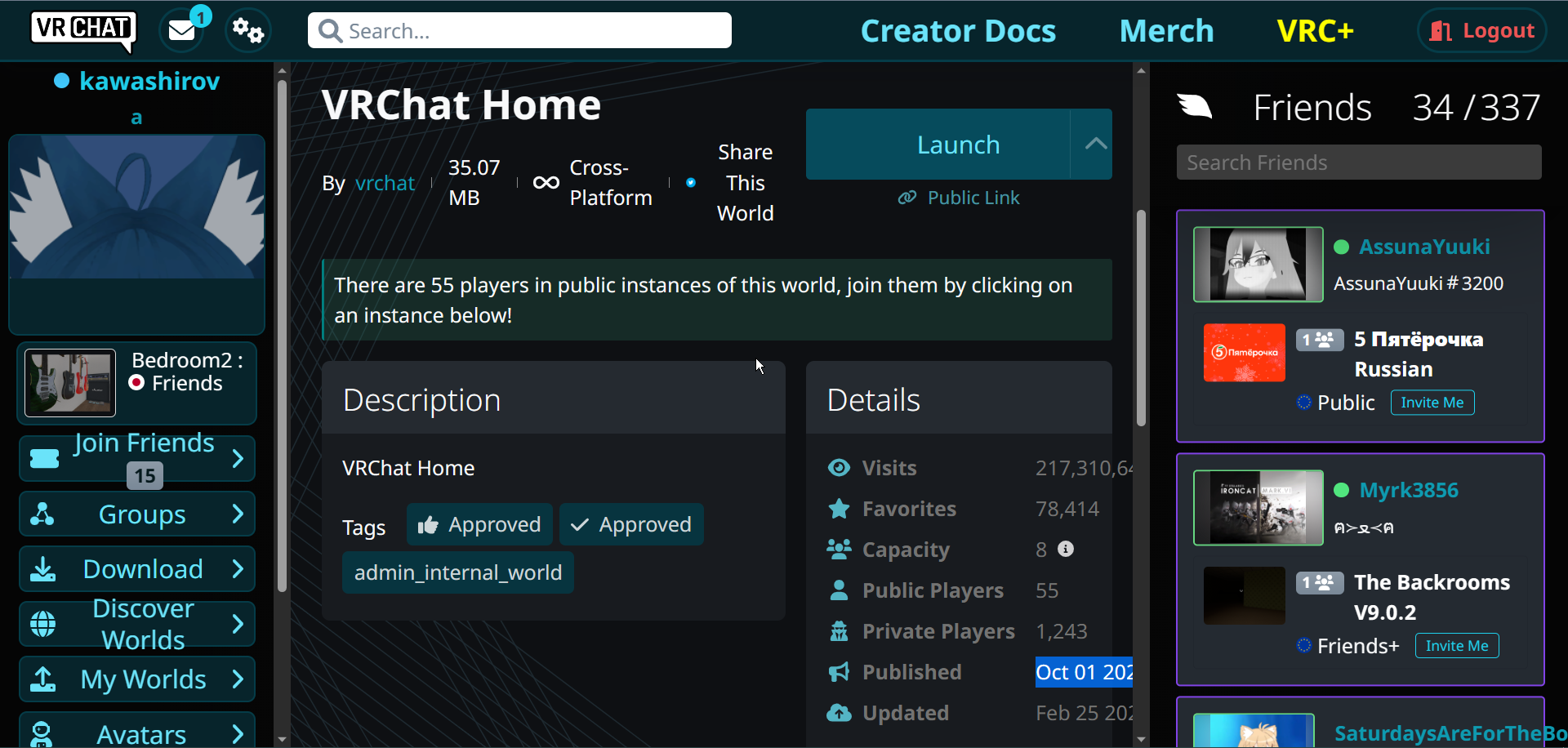Viewport: 1568px width, 748px height.
Task: Click the Private Players icon
Action: click(x=839, y=631)
